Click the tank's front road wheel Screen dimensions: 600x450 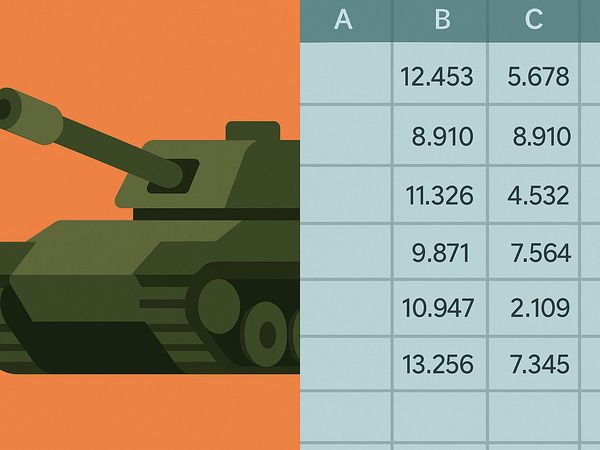pyautogui.click(x=219, y=306)
